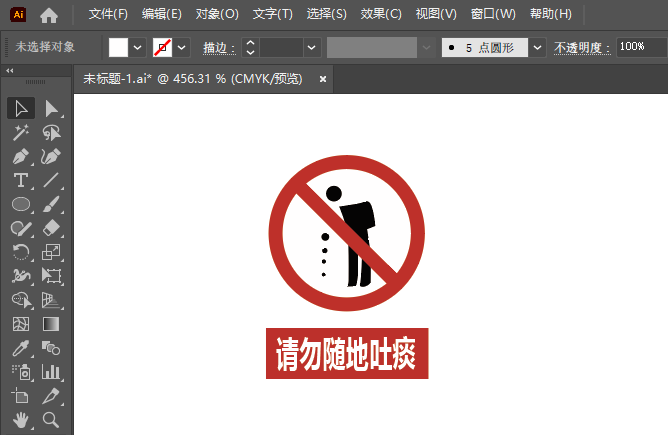Open the 视图(V) menu

[436, 14]
